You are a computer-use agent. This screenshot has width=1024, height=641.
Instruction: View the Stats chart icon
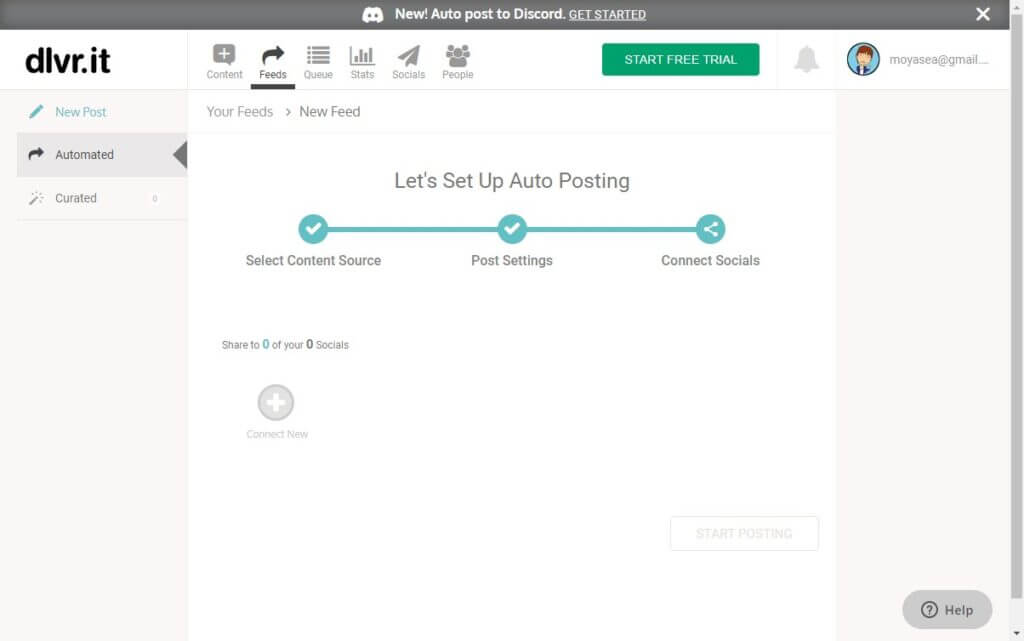click(362, 56)
